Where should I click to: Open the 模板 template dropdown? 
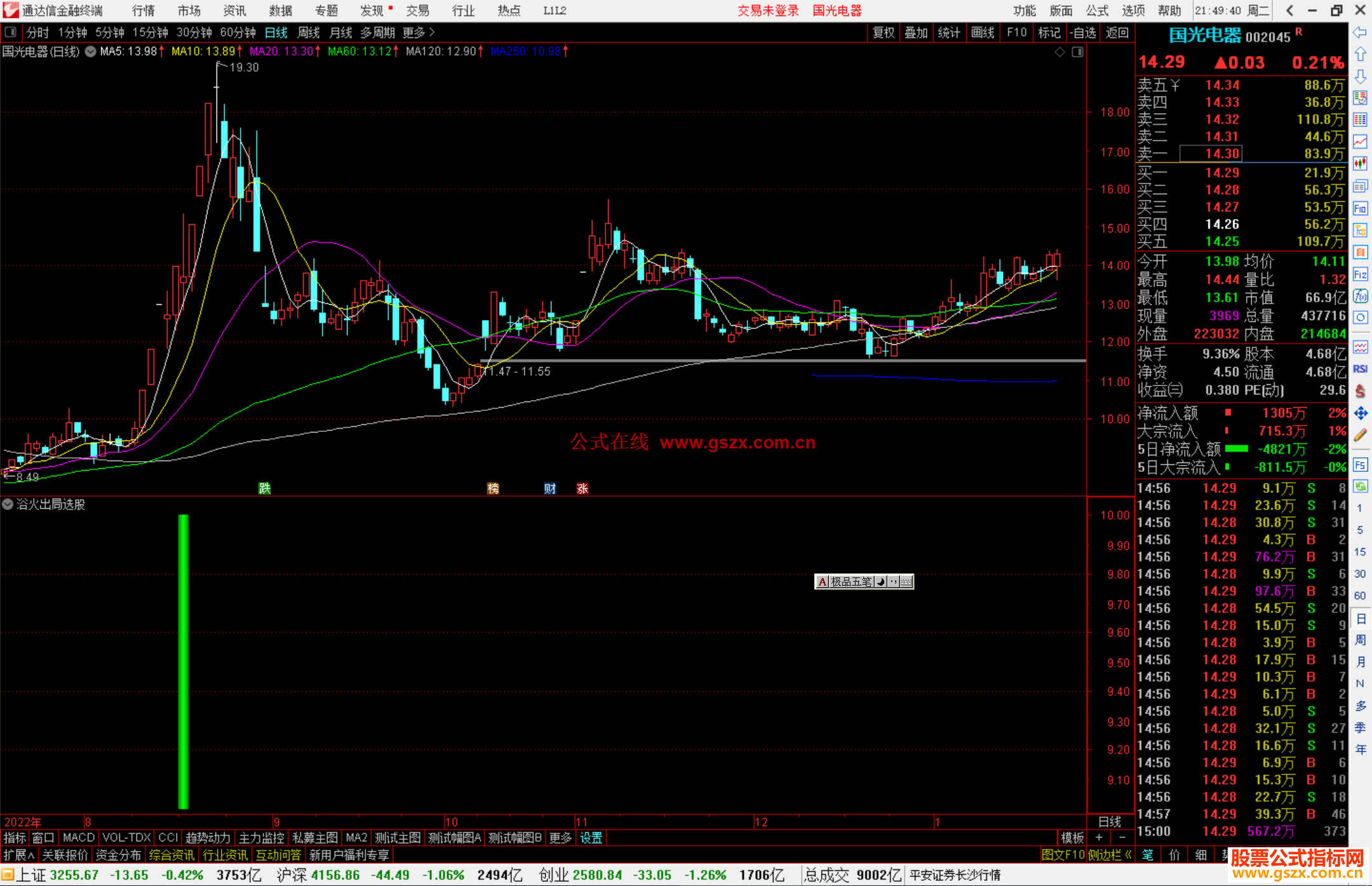[1072, 838]
